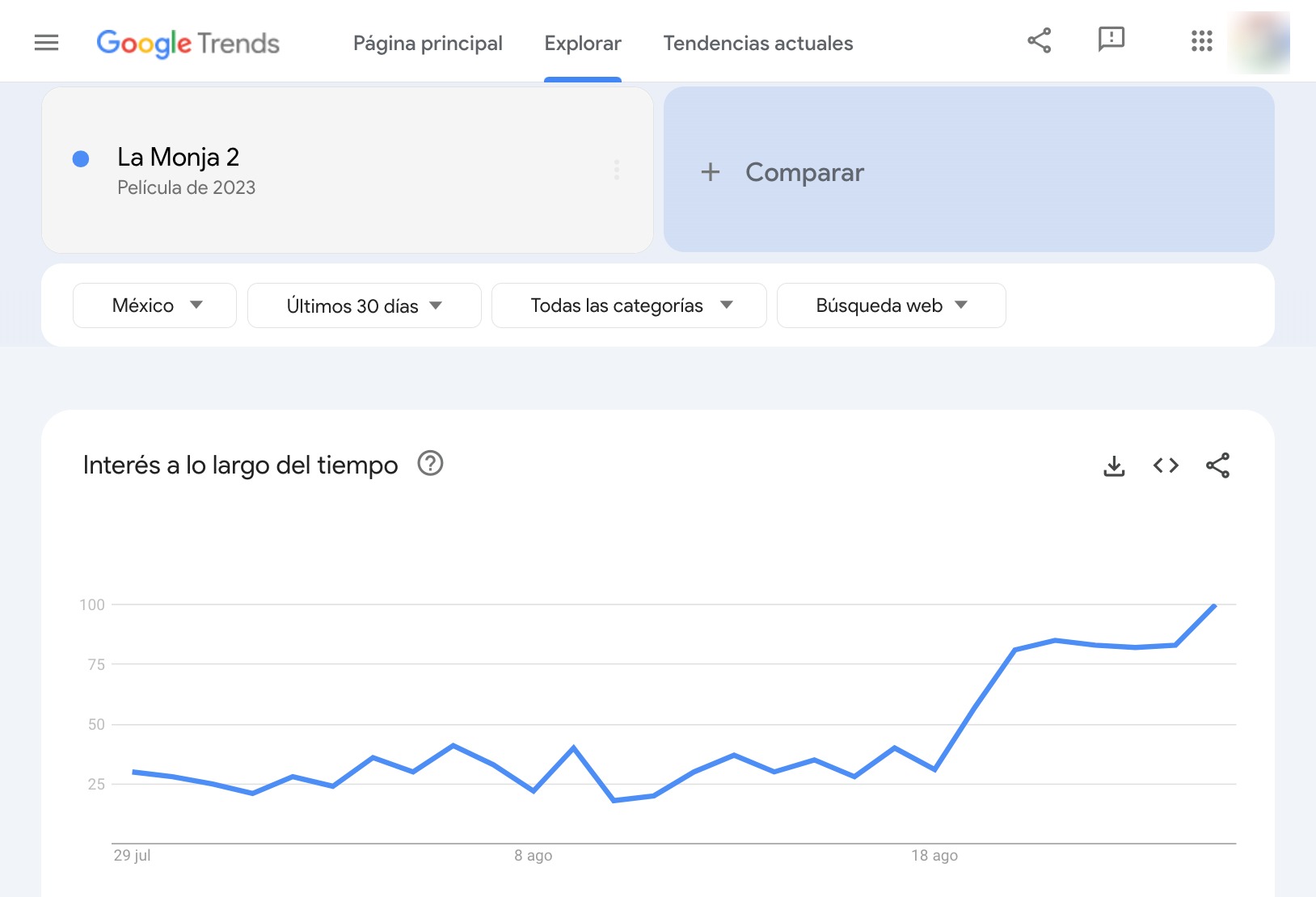Image resolution: width=1316 pixels, height=897 pixels.
Task: Open the Búsqueda web search type dropdown
Action: 891,305
